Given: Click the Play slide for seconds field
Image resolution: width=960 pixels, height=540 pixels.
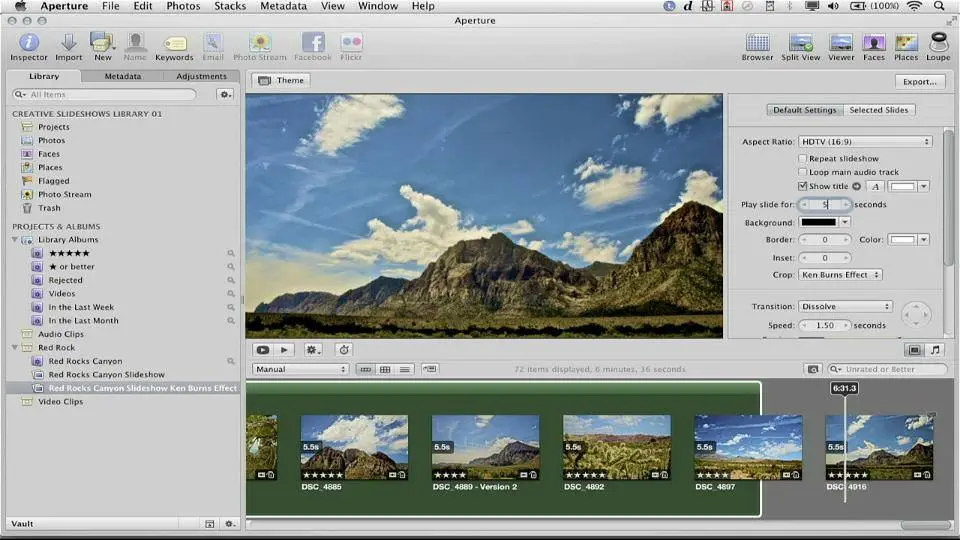Looking at the screenshot, I should coord(825,204).
